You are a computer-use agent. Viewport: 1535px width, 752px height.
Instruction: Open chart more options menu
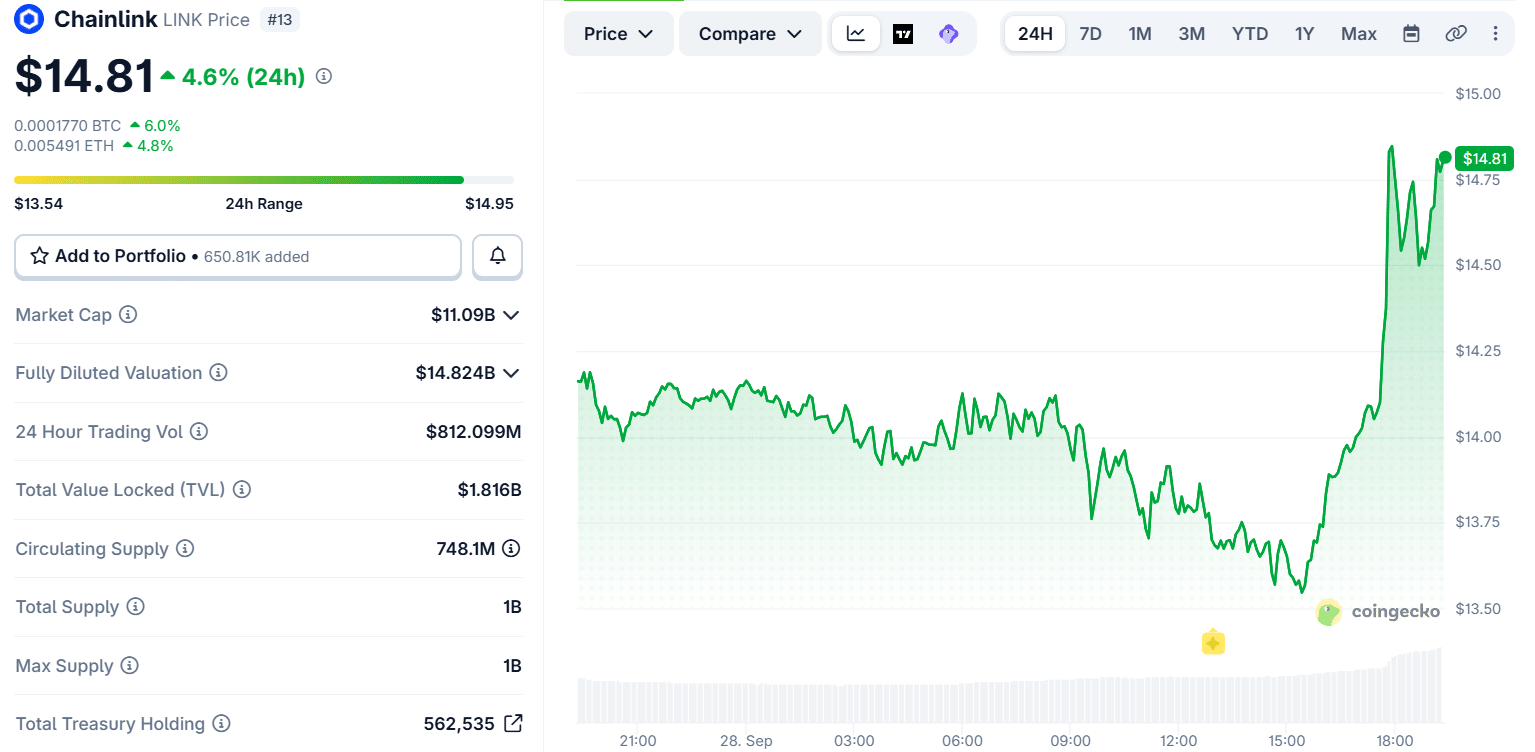[1496, 34]
